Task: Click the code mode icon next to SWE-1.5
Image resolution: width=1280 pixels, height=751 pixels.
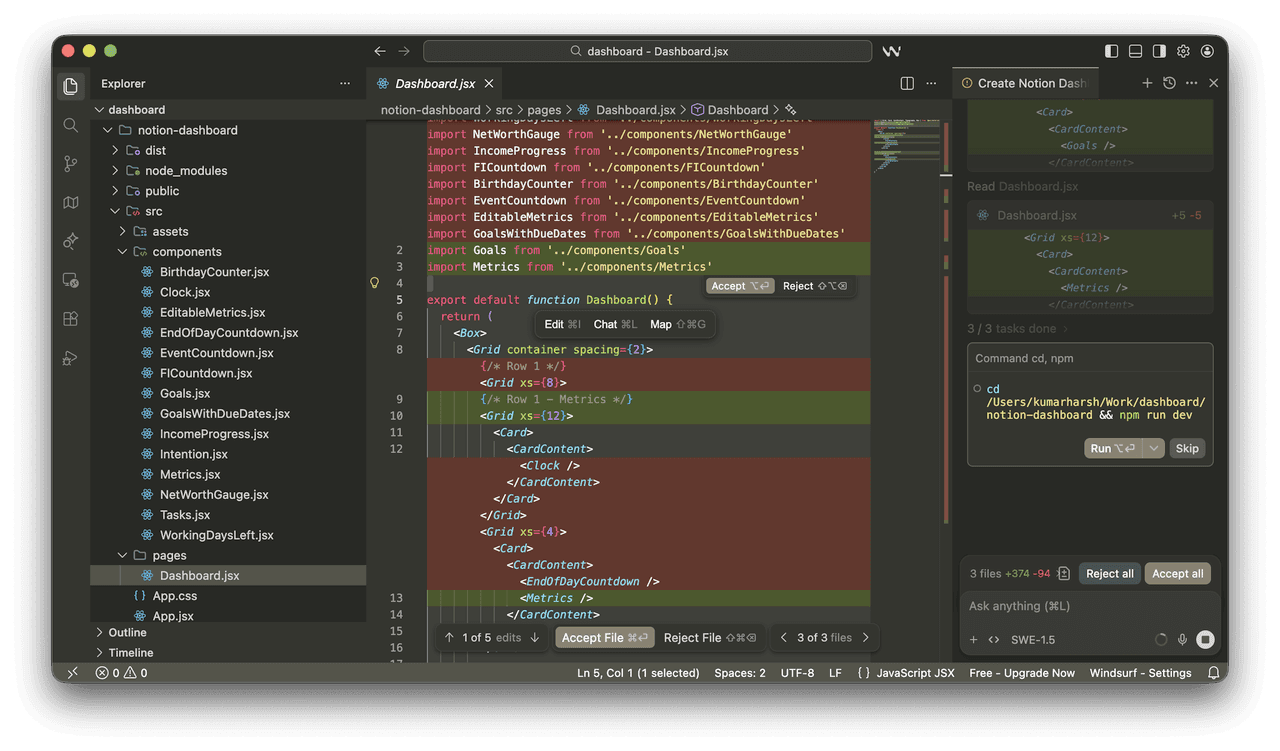Action: tap(994, 640)
